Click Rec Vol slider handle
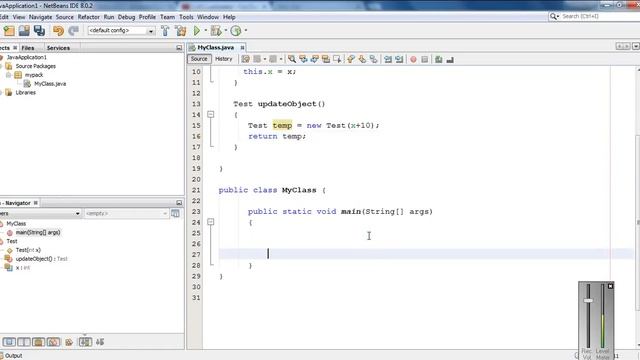 [x=588, y=301]
